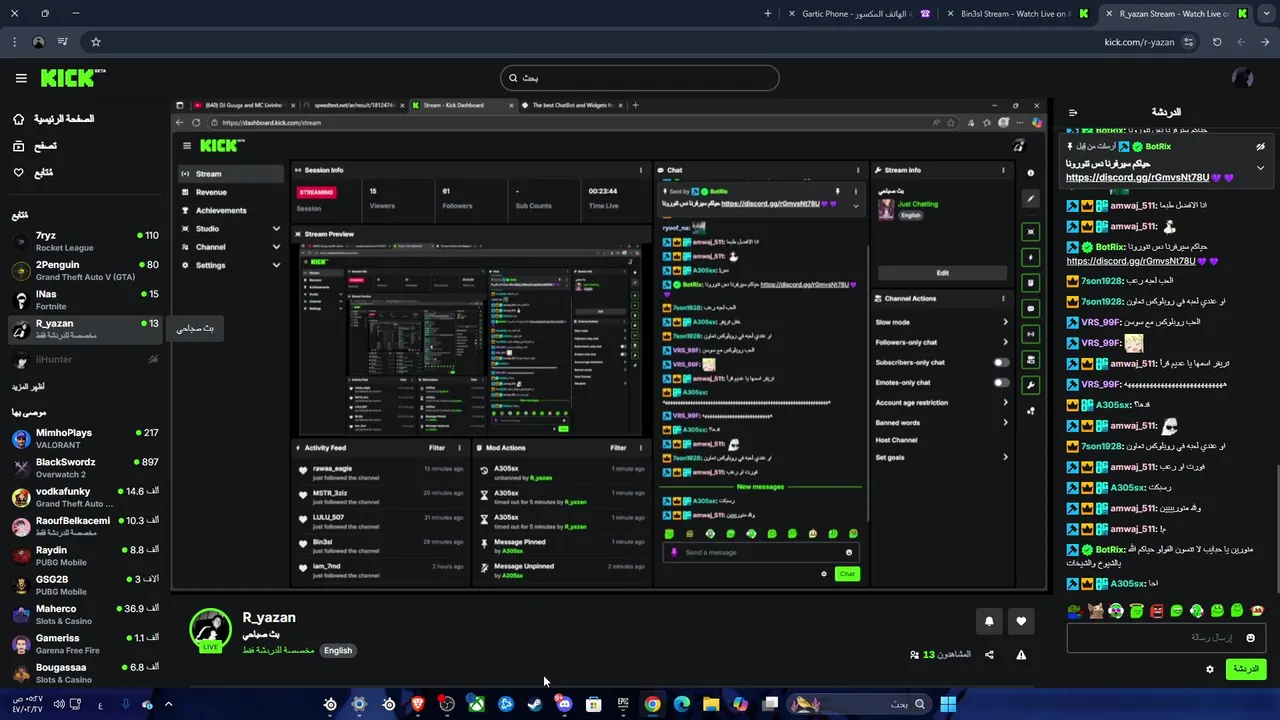Go to the home page in Kick sidebar
The image size is (1280, 720).
(53, 119)
